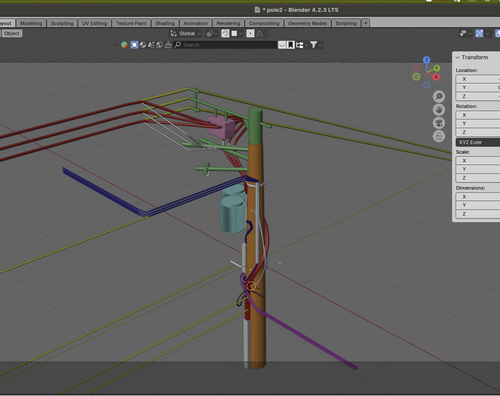
Task: Click the Dimensions Z field
Action: pyautogui.click(x=478, y=214)
